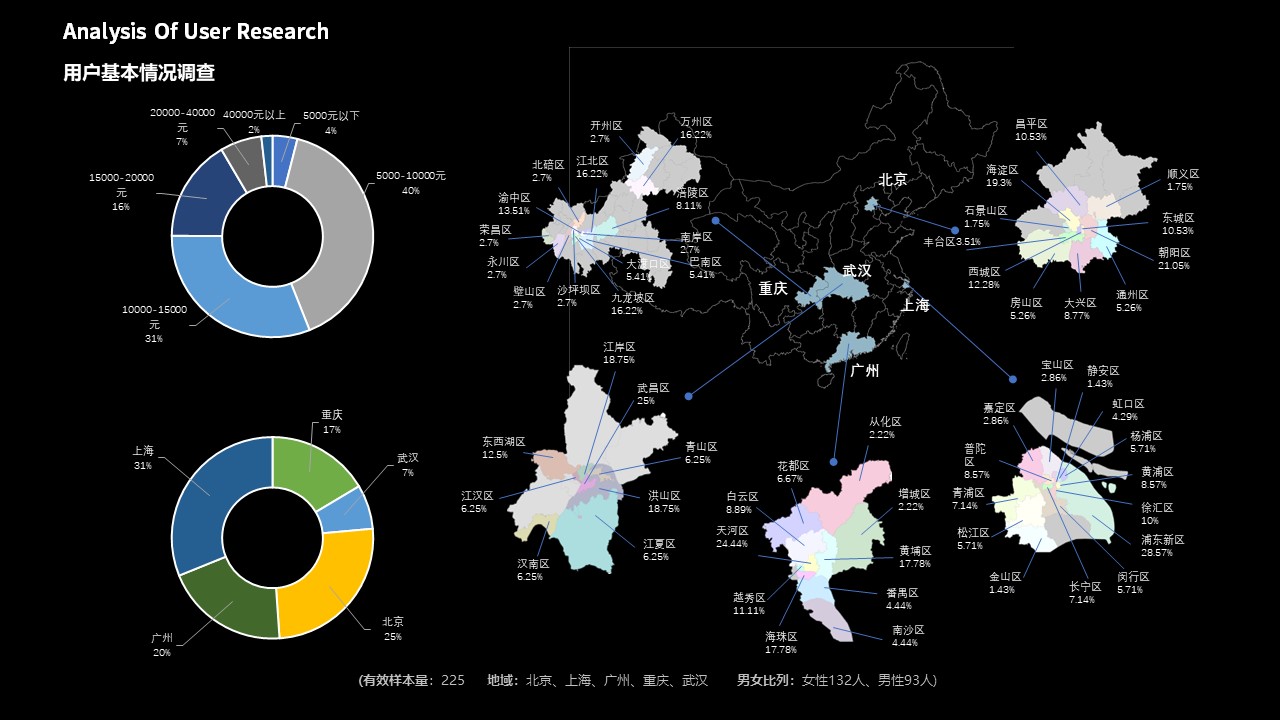Select the '金山区 1.43%' district label
This screenshot has width=1280, height=720.
[x=1005, y=583]
